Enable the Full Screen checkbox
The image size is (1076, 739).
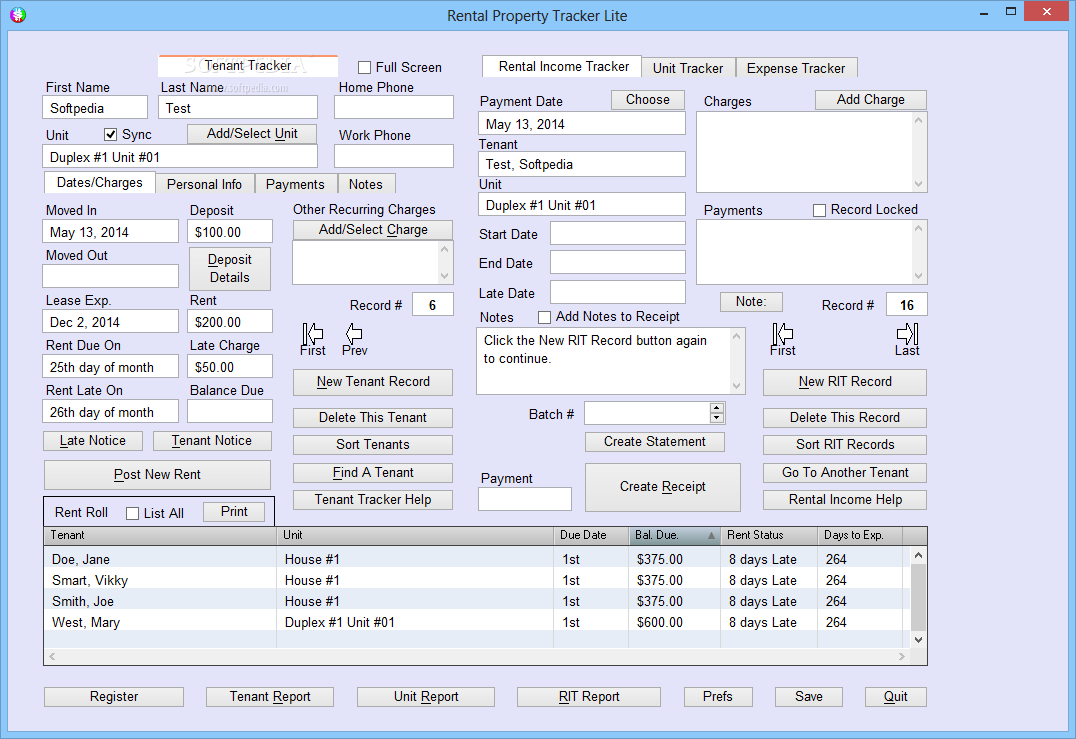point(364,67)
